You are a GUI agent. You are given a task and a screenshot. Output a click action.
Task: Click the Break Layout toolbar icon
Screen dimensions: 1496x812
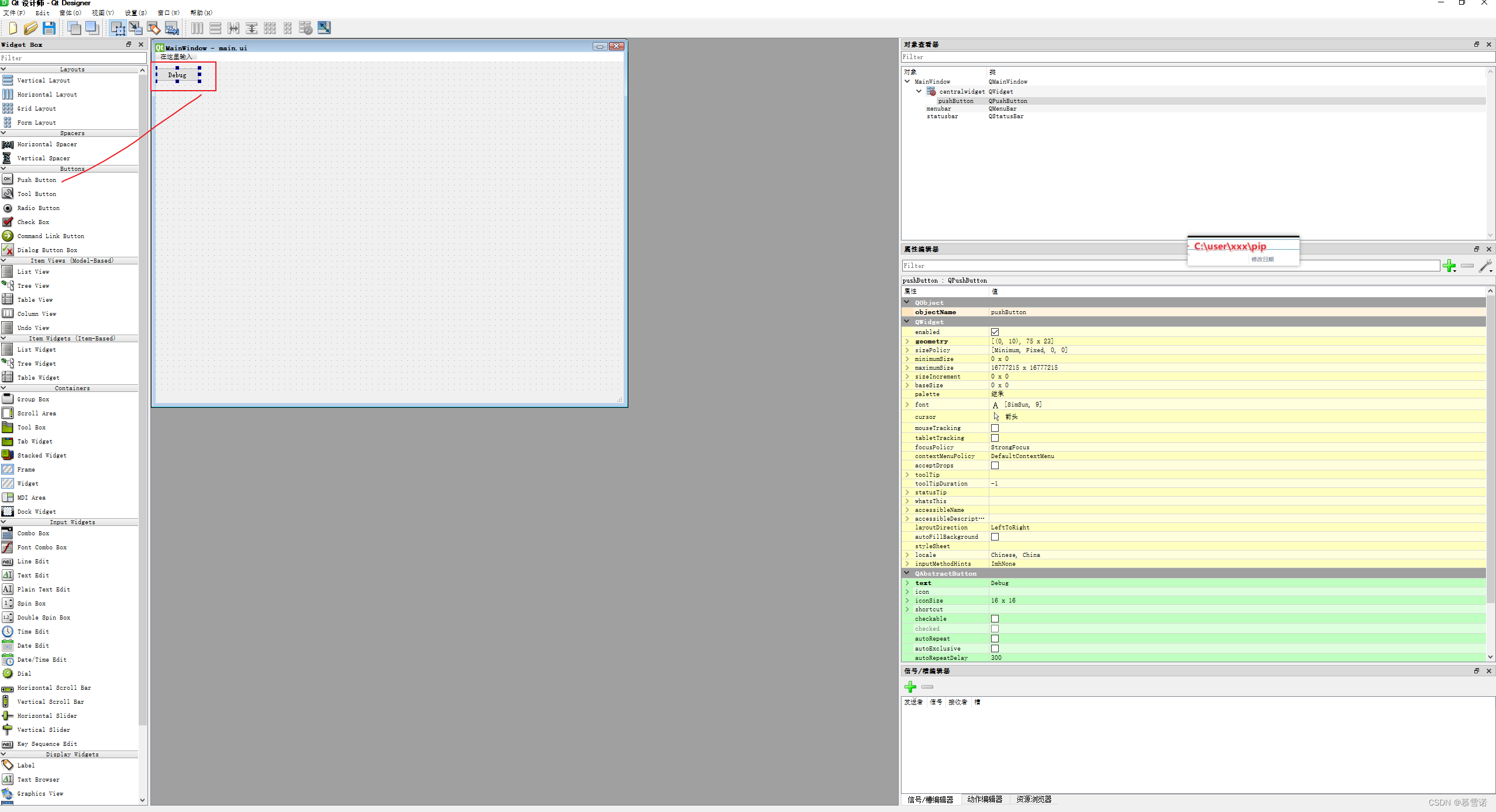[x=306, y=27]
